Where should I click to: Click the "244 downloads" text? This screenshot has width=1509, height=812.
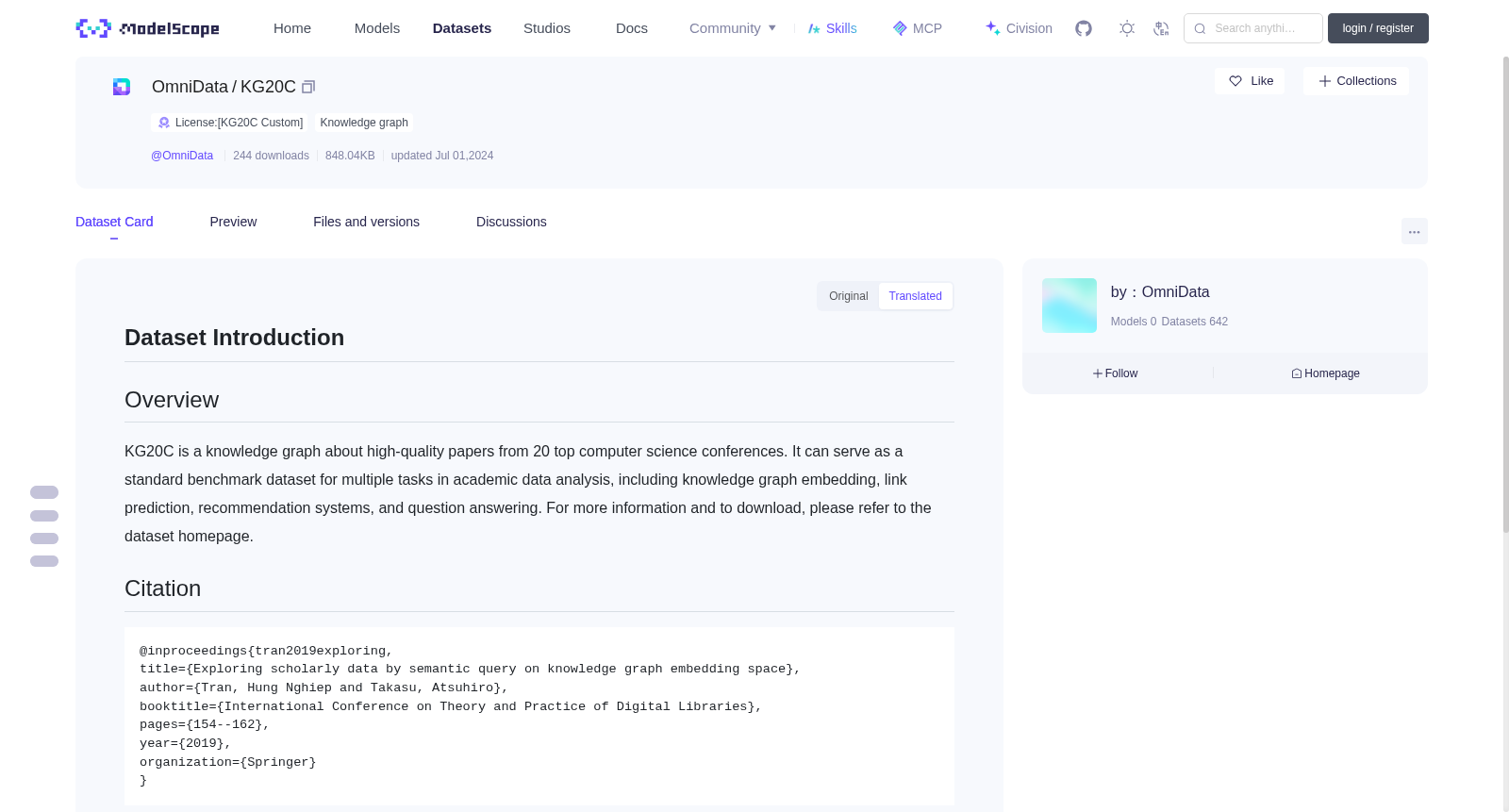pyautogui.click(x=271, y=156)
